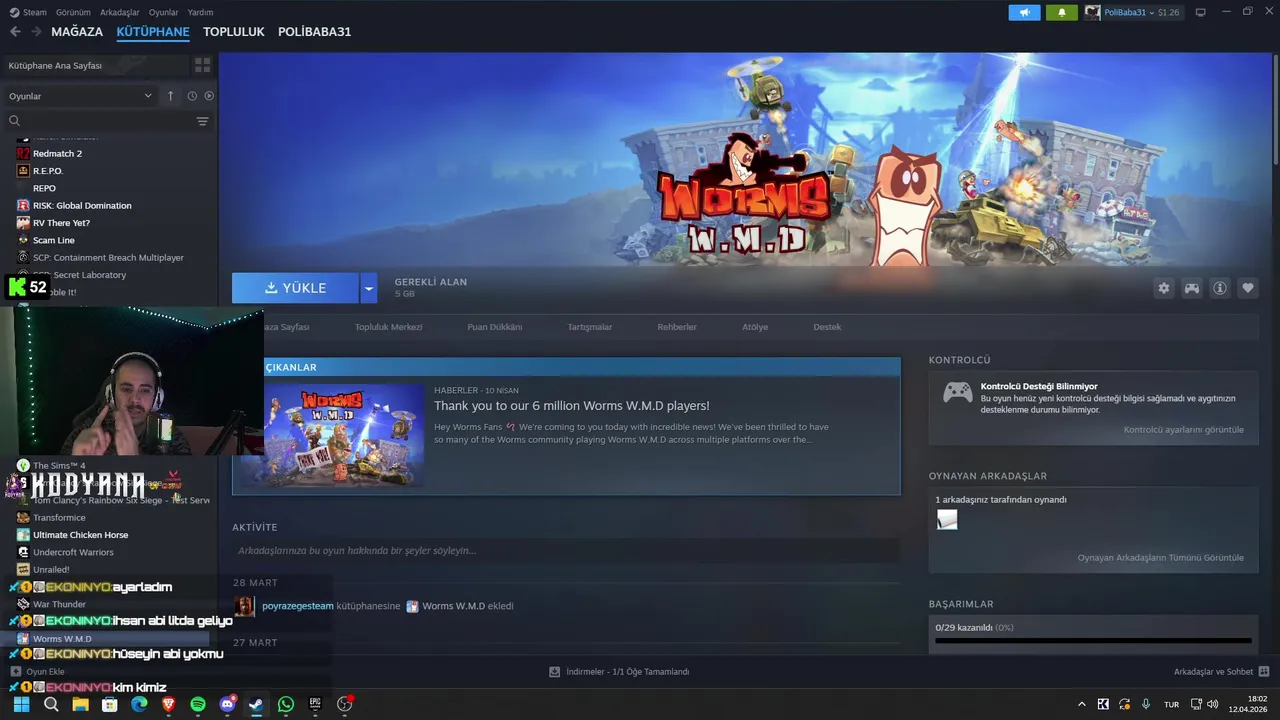
Task: Click poyrazegesteam avatar in activity feed
Action: tap(244, 606)
